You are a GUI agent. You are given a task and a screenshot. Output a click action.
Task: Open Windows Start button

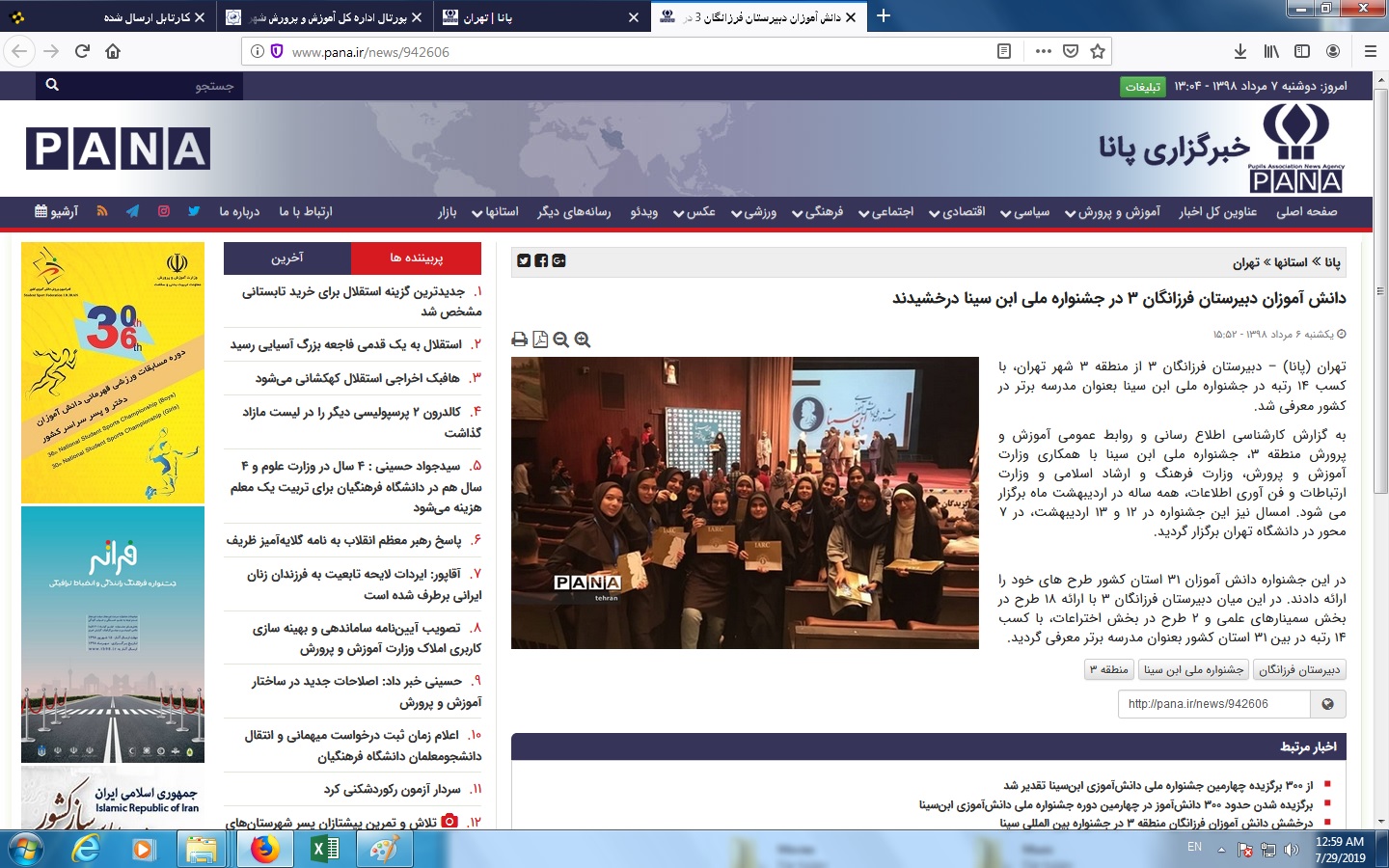26,849
